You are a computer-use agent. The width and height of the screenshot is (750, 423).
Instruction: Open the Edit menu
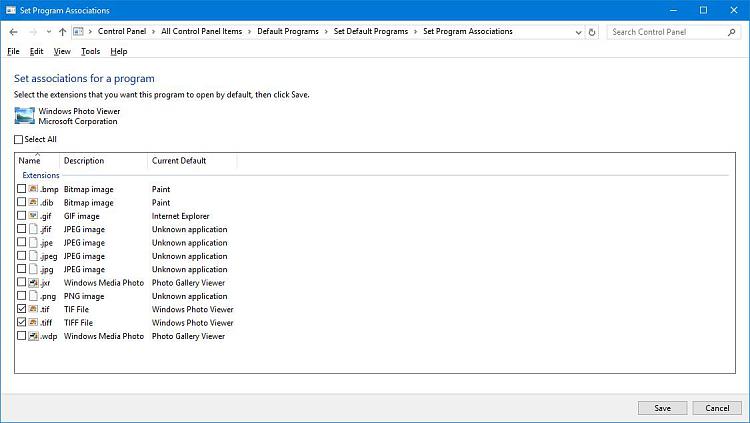tap(36, 51)
